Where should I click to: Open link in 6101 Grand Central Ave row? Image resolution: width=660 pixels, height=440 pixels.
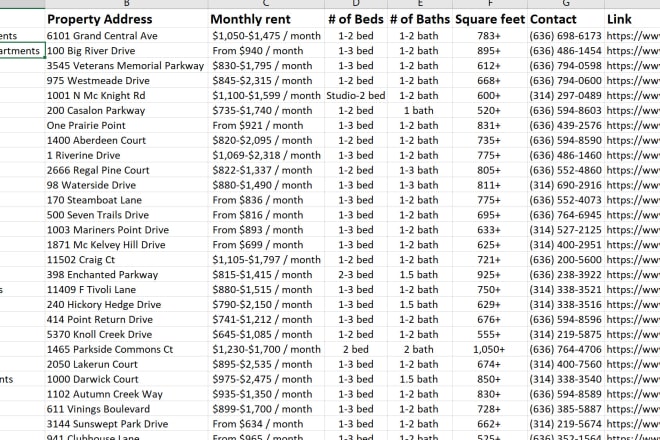[632, 36]
